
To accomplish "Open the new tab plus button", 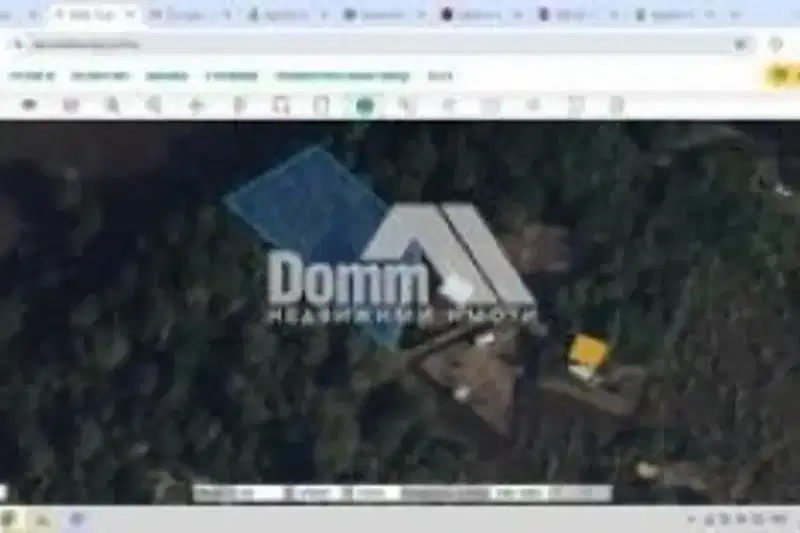I will click(x=734, y=15).
